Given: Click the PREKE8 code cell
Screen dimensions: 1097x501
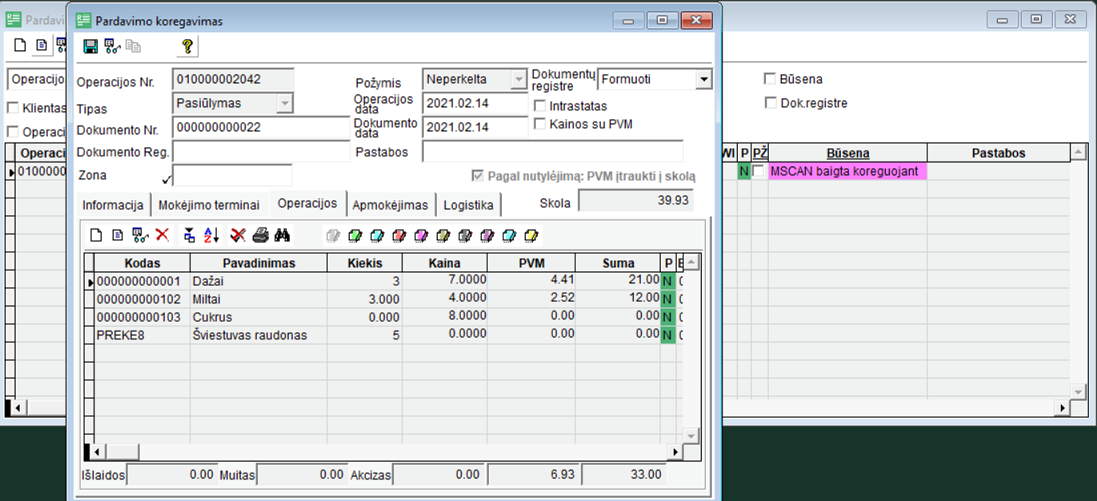Looking at the screenshot, I should coord(143,335).
